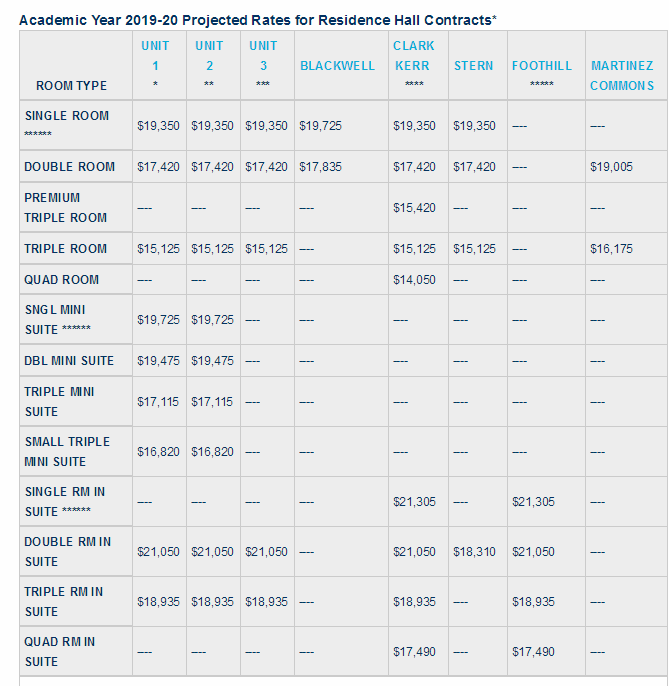Follow the BLACKWELL residence hall link

(x=337, y=66)
